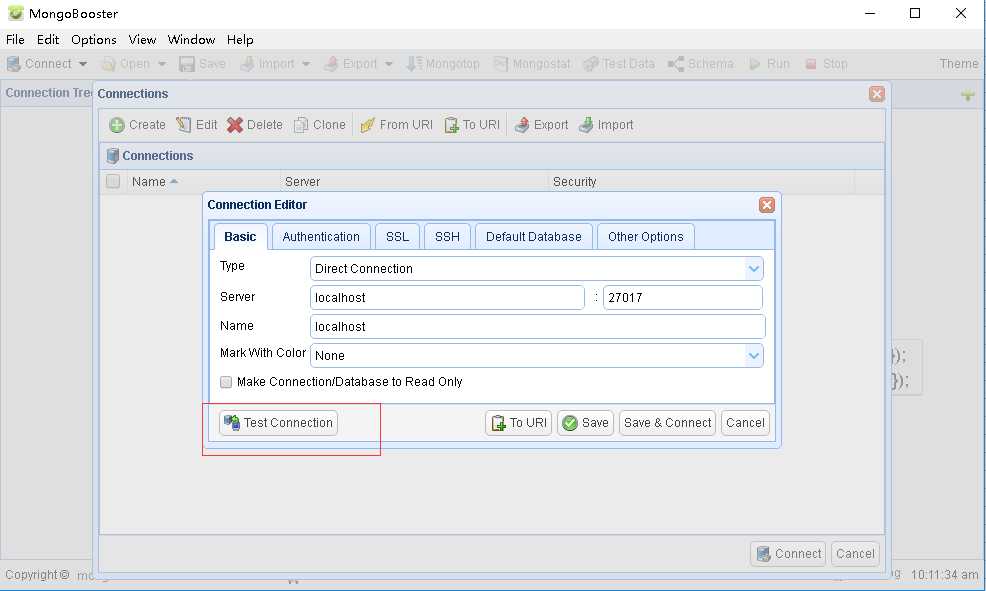Viewport: 986px width, 591px height.
Task: Click Import in Connections toolbar
Action: click(x=606, y=124)
